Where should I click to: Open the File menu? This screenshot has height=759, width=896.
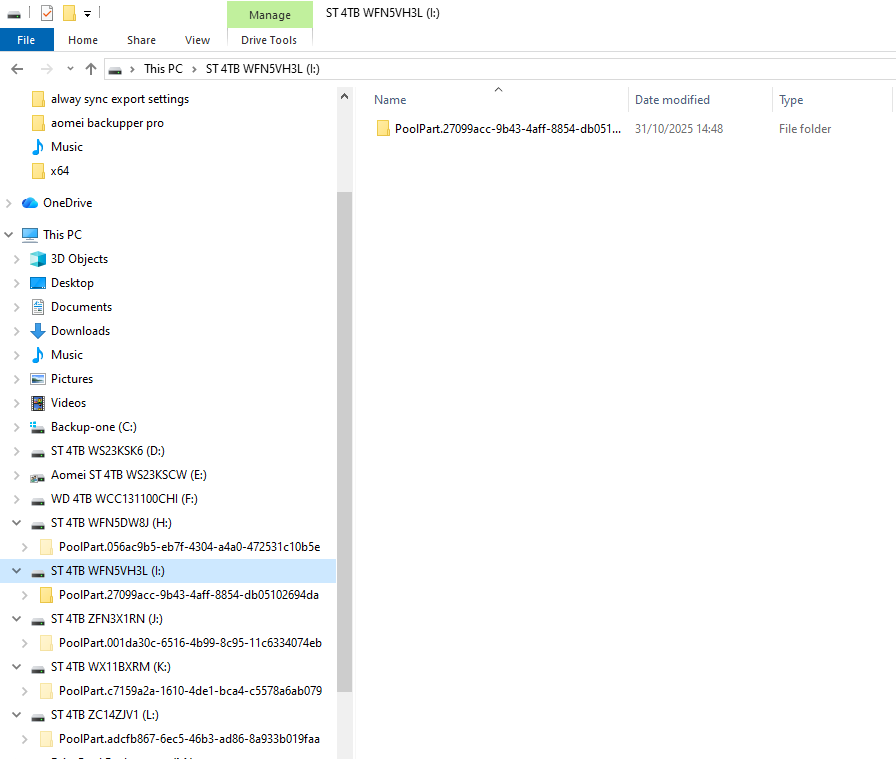[x=26, y=40]
